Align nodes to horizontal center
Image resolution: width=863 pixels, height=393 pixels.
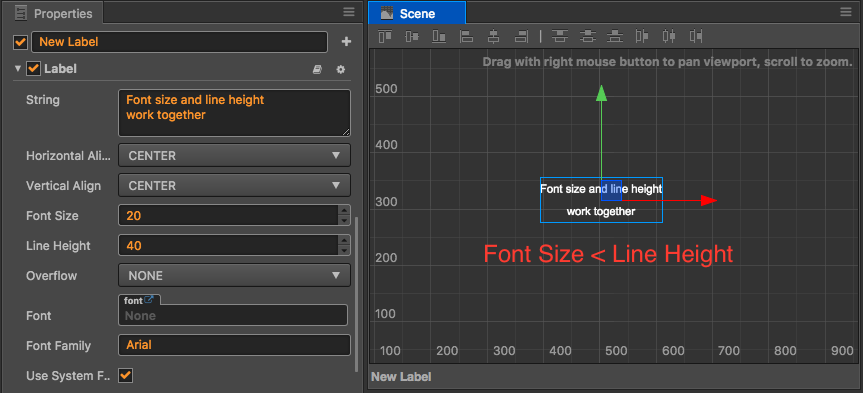click(x=494, y=36)
